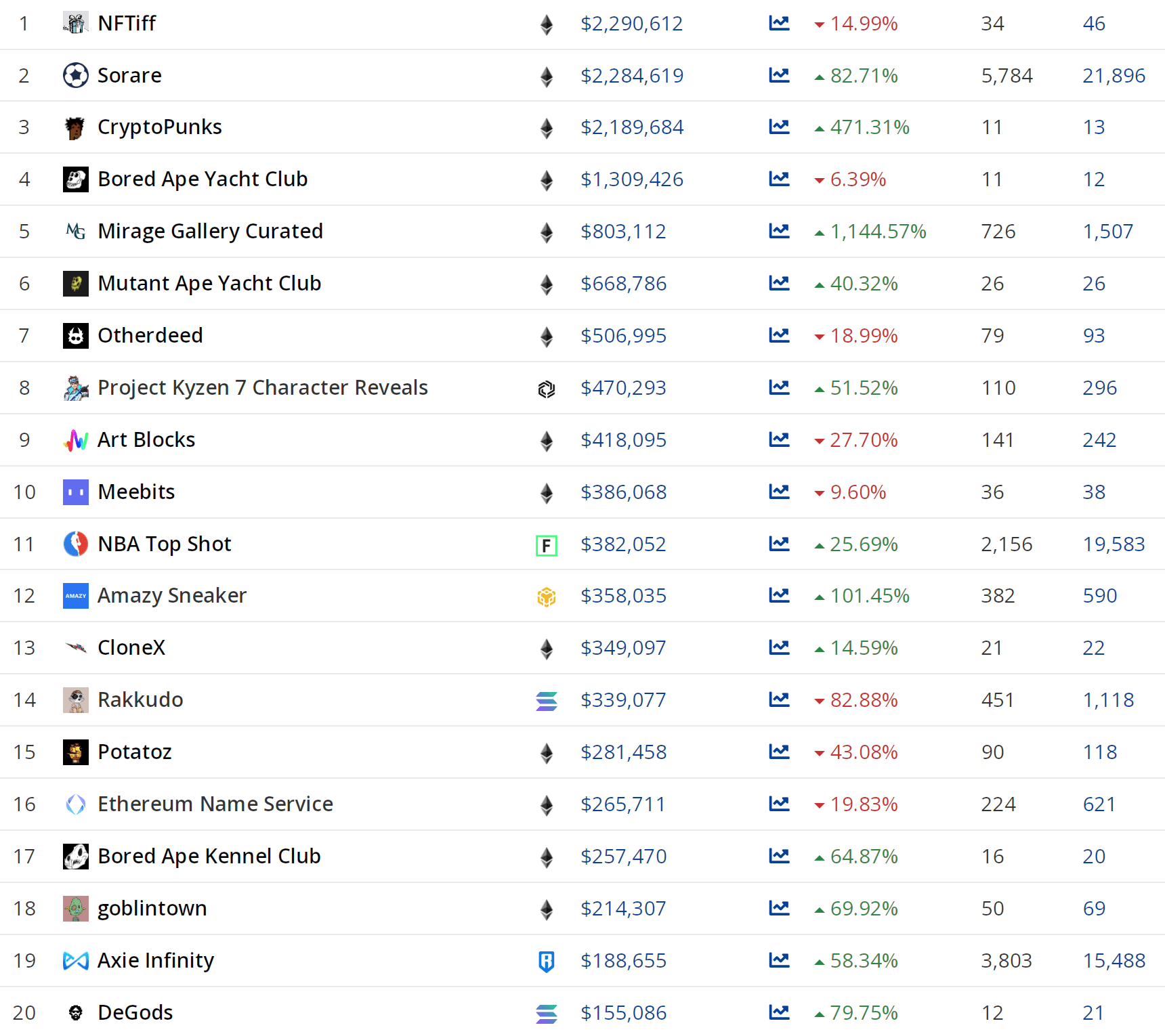Click Rakkudo transactions count 1,118
Viewport: 1165px width, 1036px height.
point(1108,700)
